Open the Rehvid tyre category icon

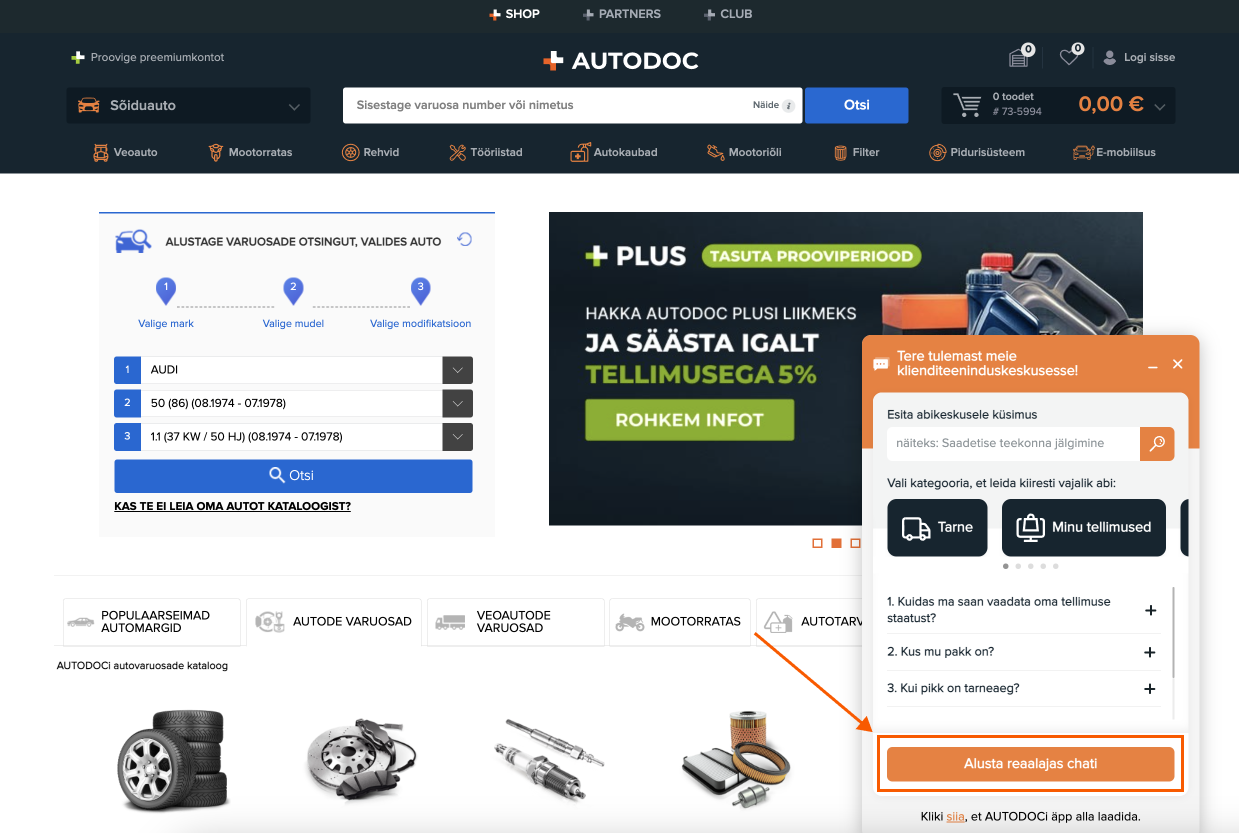[x=350, y=152]
